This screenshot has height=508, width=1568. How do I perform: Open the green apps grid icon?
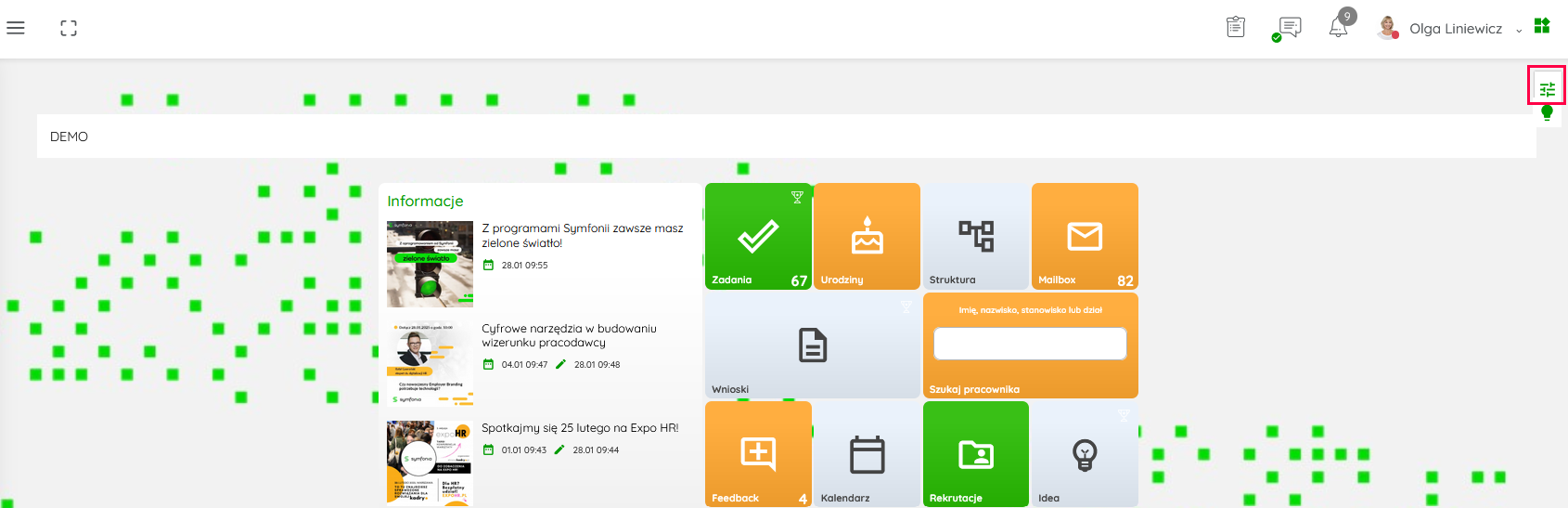coord(1542,26)
